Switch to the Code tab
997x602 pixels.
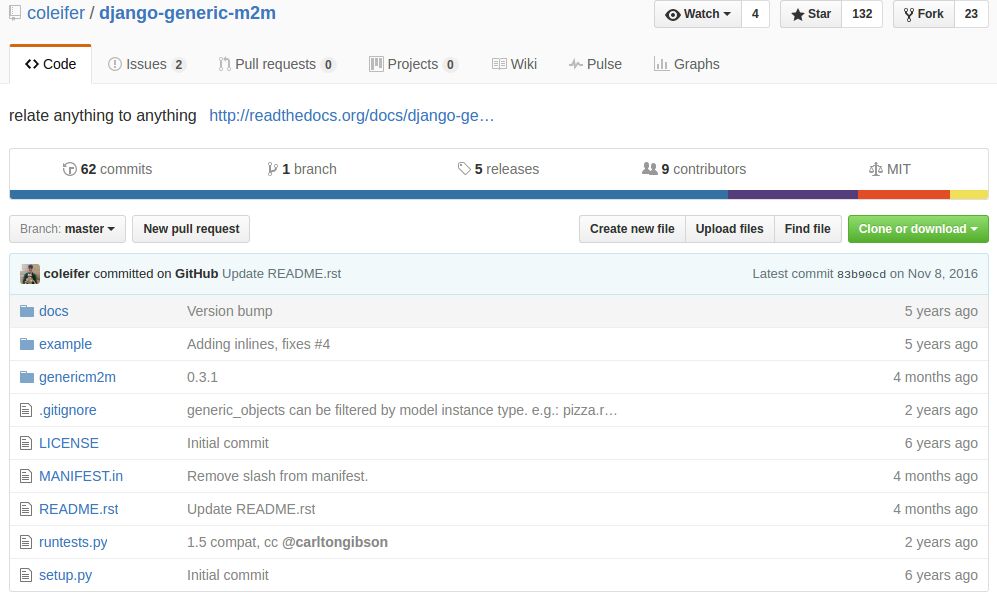point(50,64)
